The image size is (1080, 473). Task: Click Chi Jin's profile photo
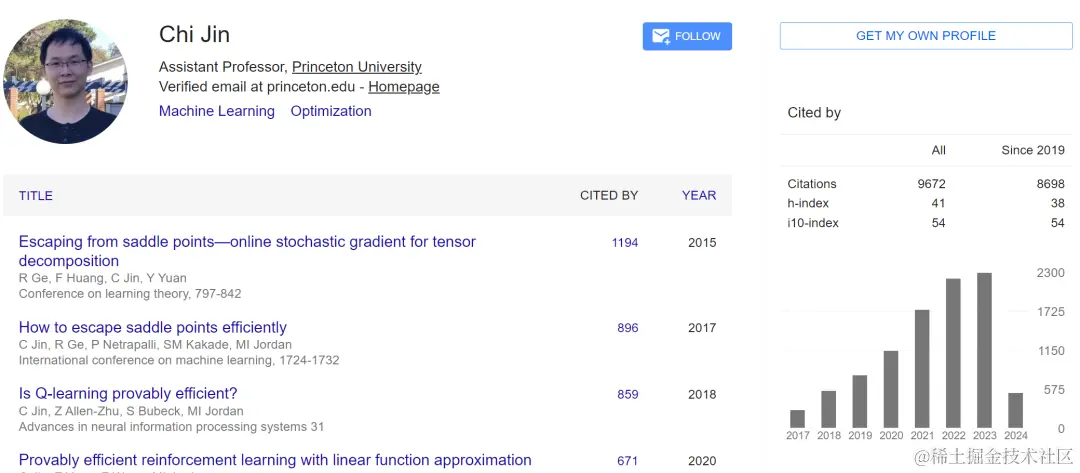tap(65, 82)
